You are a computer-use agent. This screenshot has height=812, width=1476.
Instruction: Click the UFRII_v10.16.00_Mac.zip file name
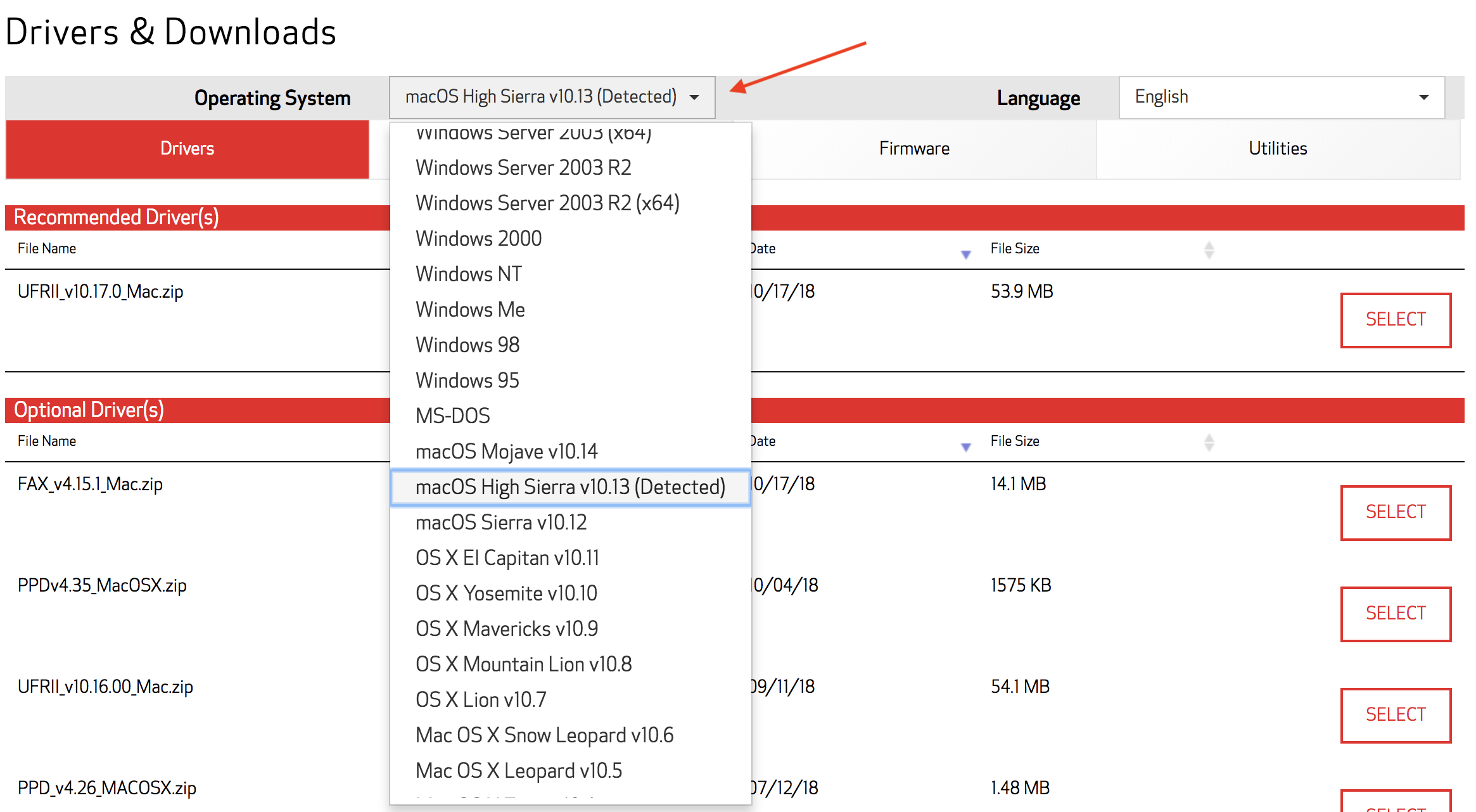tap(105, 687)
